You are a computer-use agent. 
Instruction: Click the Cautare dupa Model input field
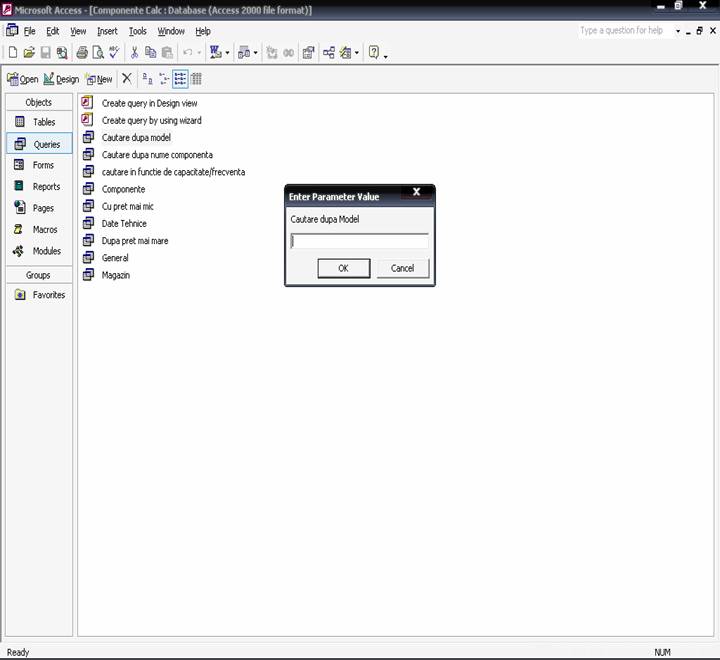coord(359,241)
